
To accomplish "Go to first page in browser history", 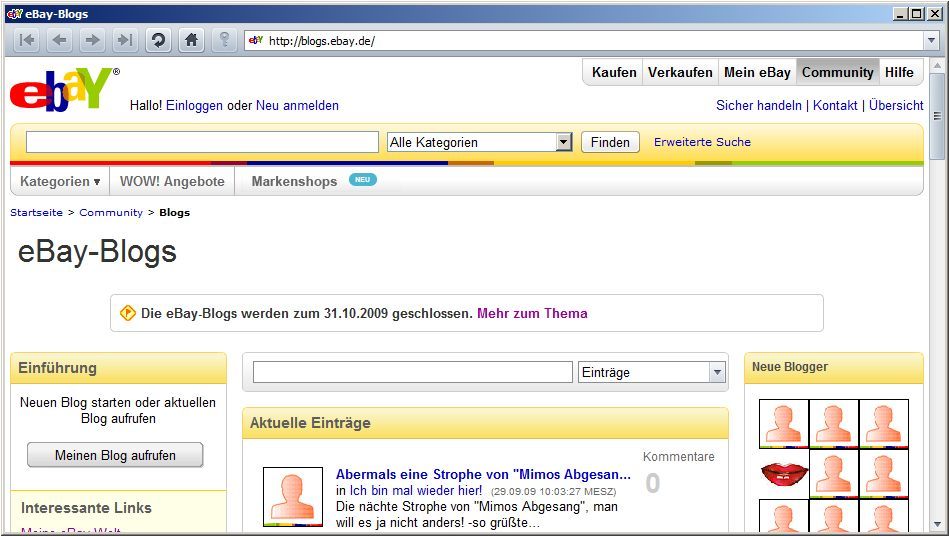I will [x=27, y=41].
